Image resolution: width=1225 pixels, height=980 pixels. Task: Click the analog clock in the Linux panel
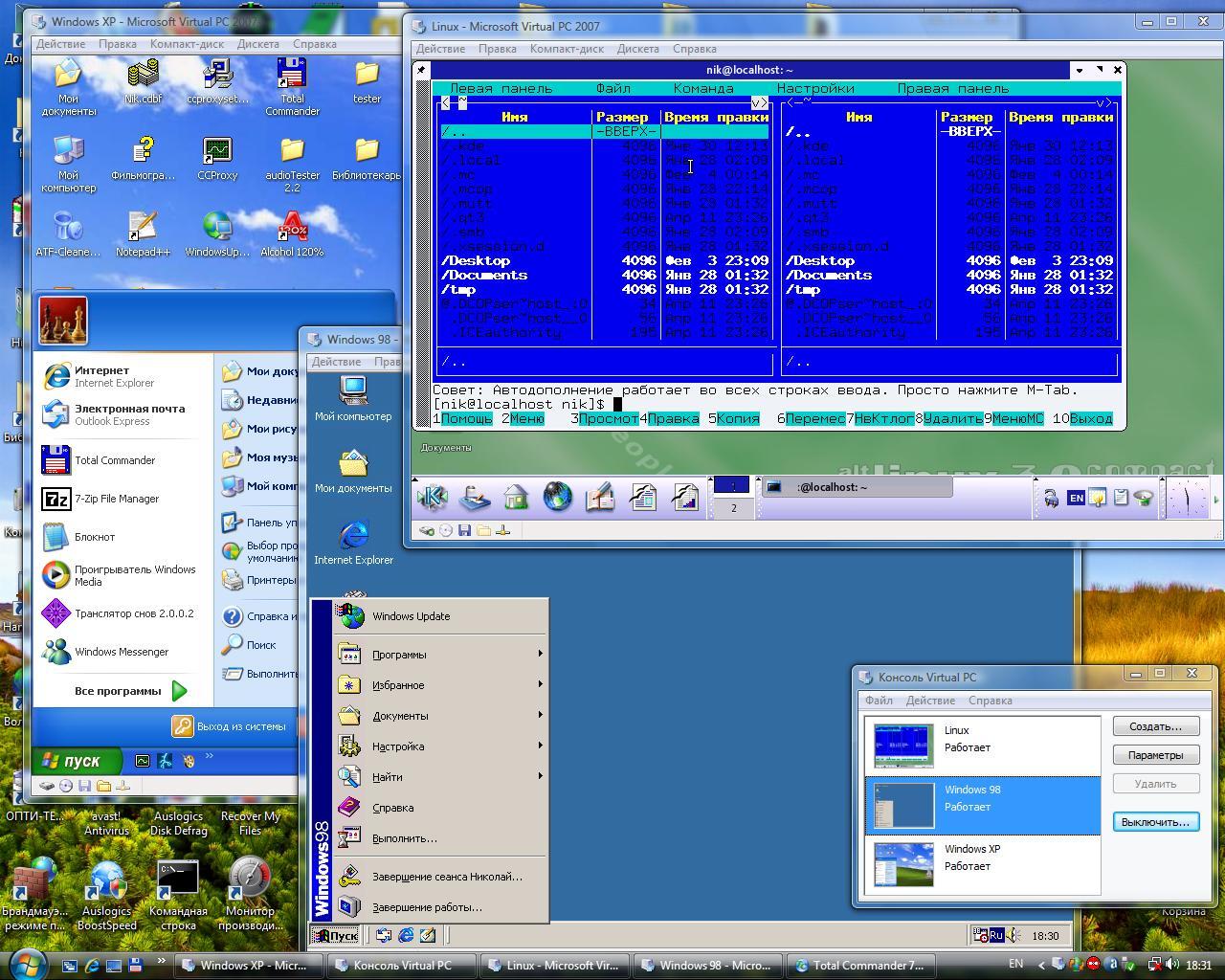[x=1187, y=498]
